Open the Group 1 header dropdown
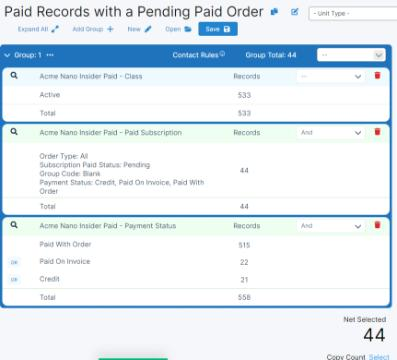Image resolution: width=397 pixels, height=360 pixels. [x=351, y=55]
